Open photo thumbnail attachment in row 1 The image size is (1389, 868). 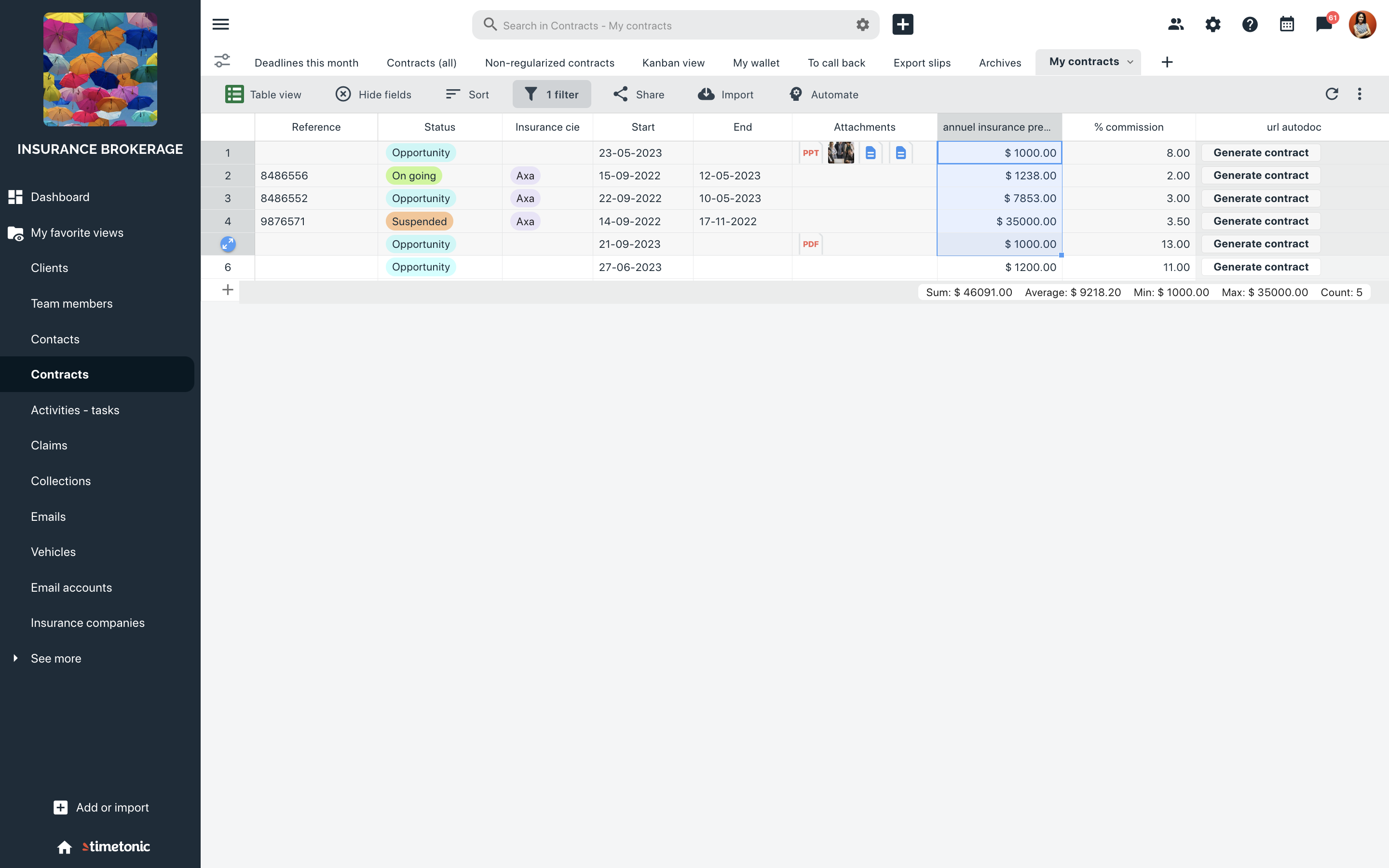pos(841,153)
